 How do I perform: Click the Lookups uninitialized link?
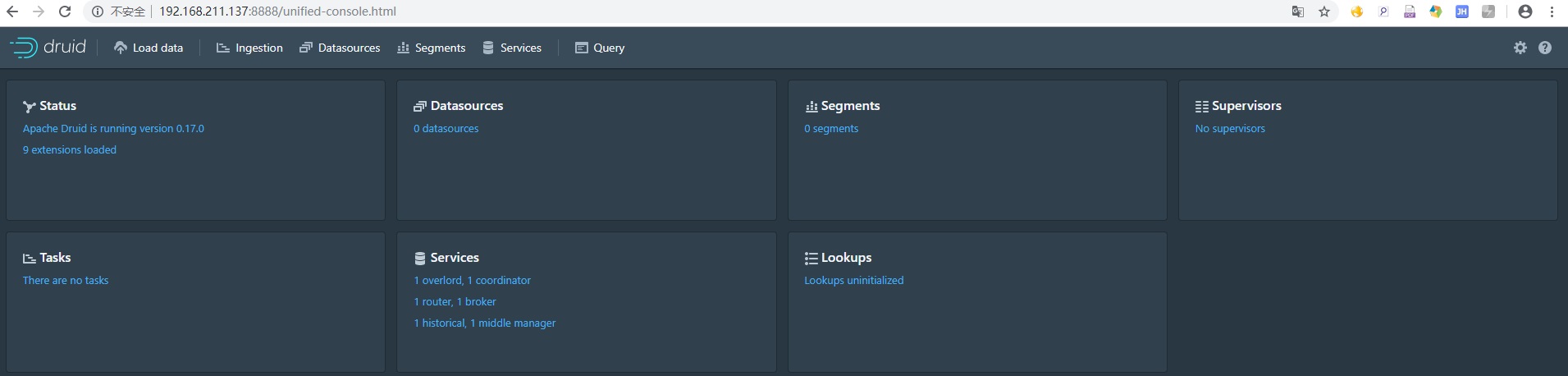(853, 280)
